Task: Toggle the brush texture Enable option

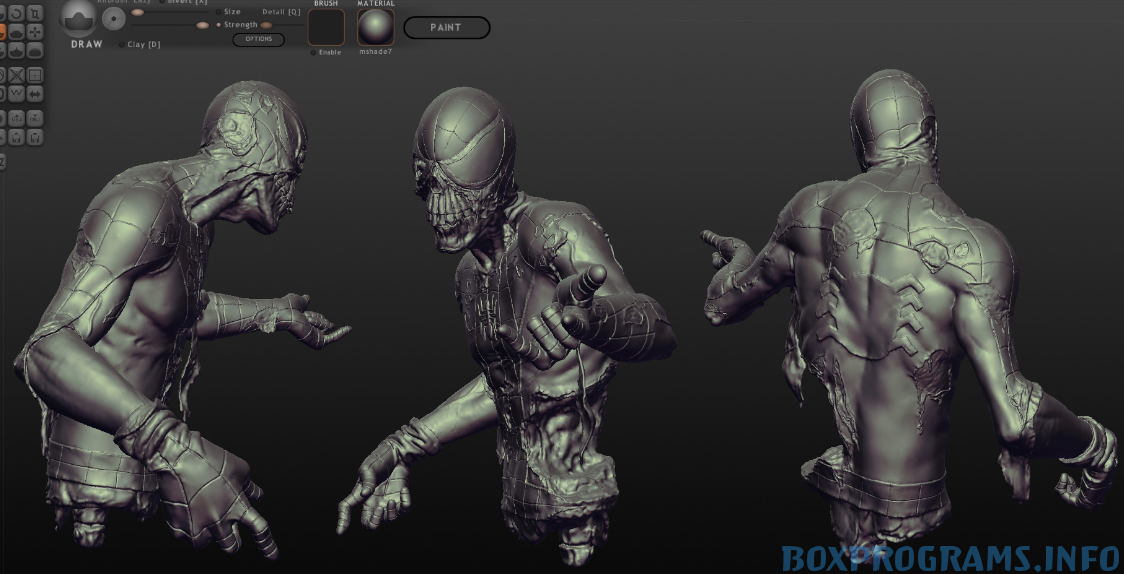Action: click(326, 52)
